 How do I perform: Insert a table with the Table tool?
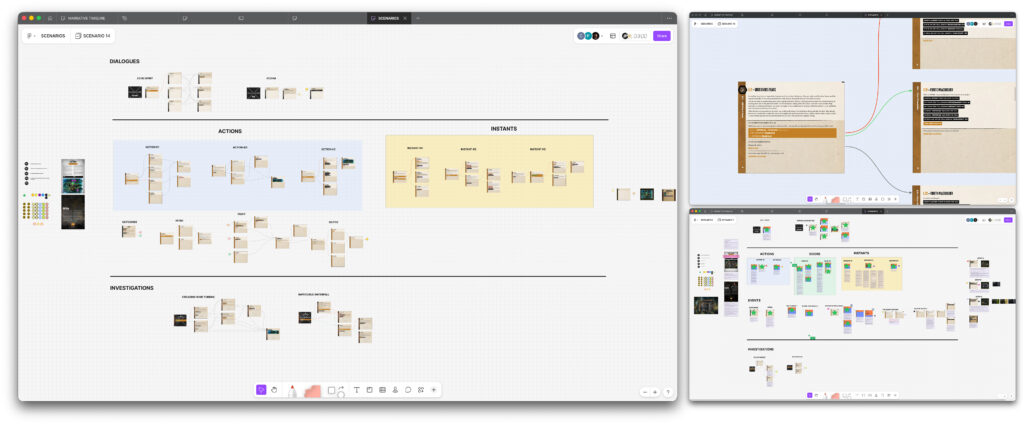pos(382,390)
